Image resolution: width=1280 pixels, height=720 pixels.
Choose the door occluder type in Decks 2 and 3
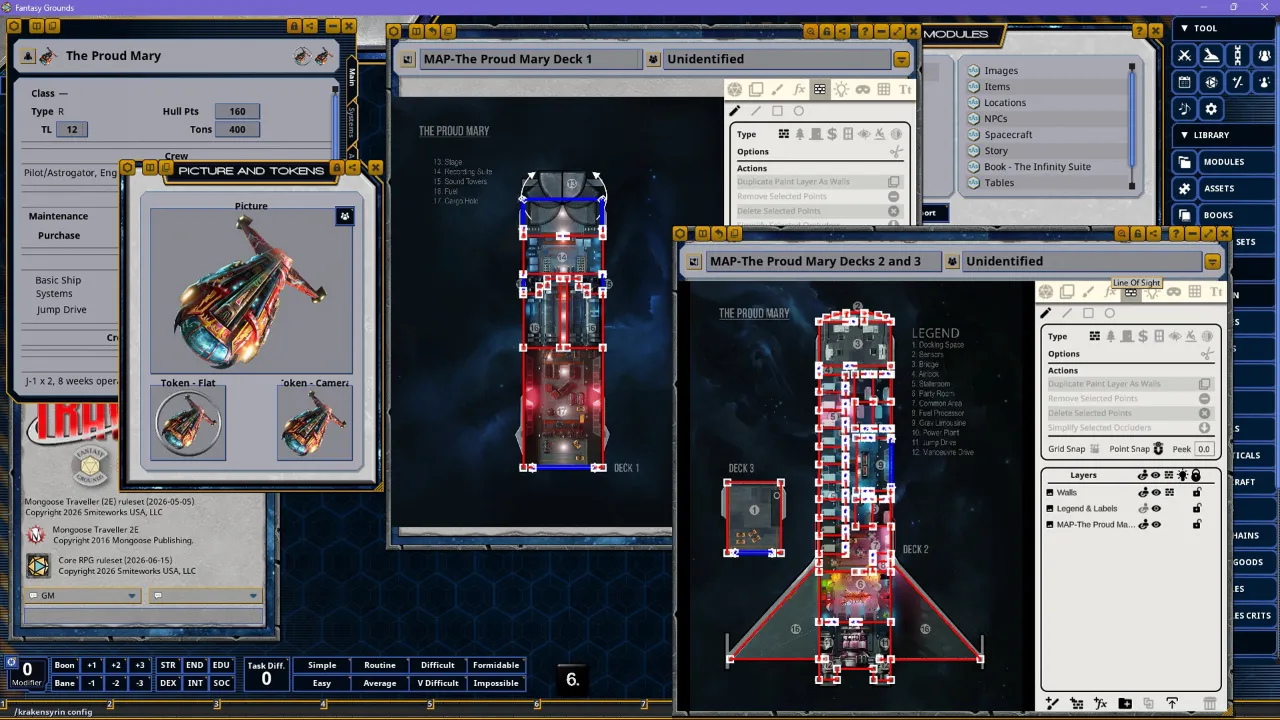[1127, 336]
